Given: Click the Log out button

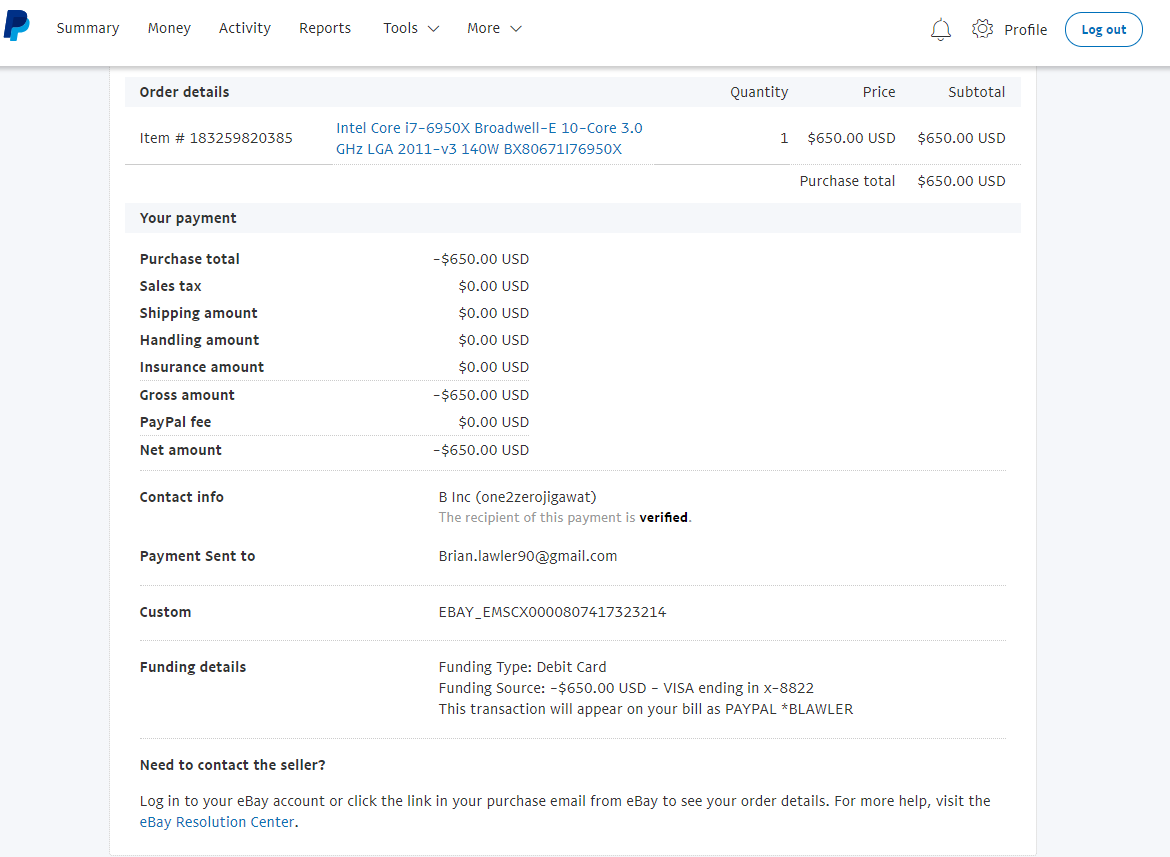Looking at the screenshot, I should [1103, 30].
